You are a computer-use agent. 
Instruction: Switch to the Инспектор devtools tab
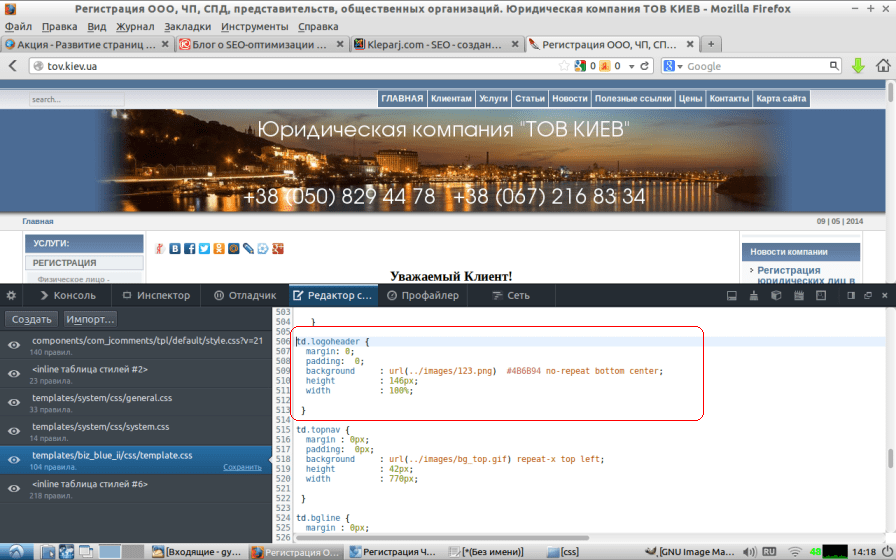click(x=156, y=295)
